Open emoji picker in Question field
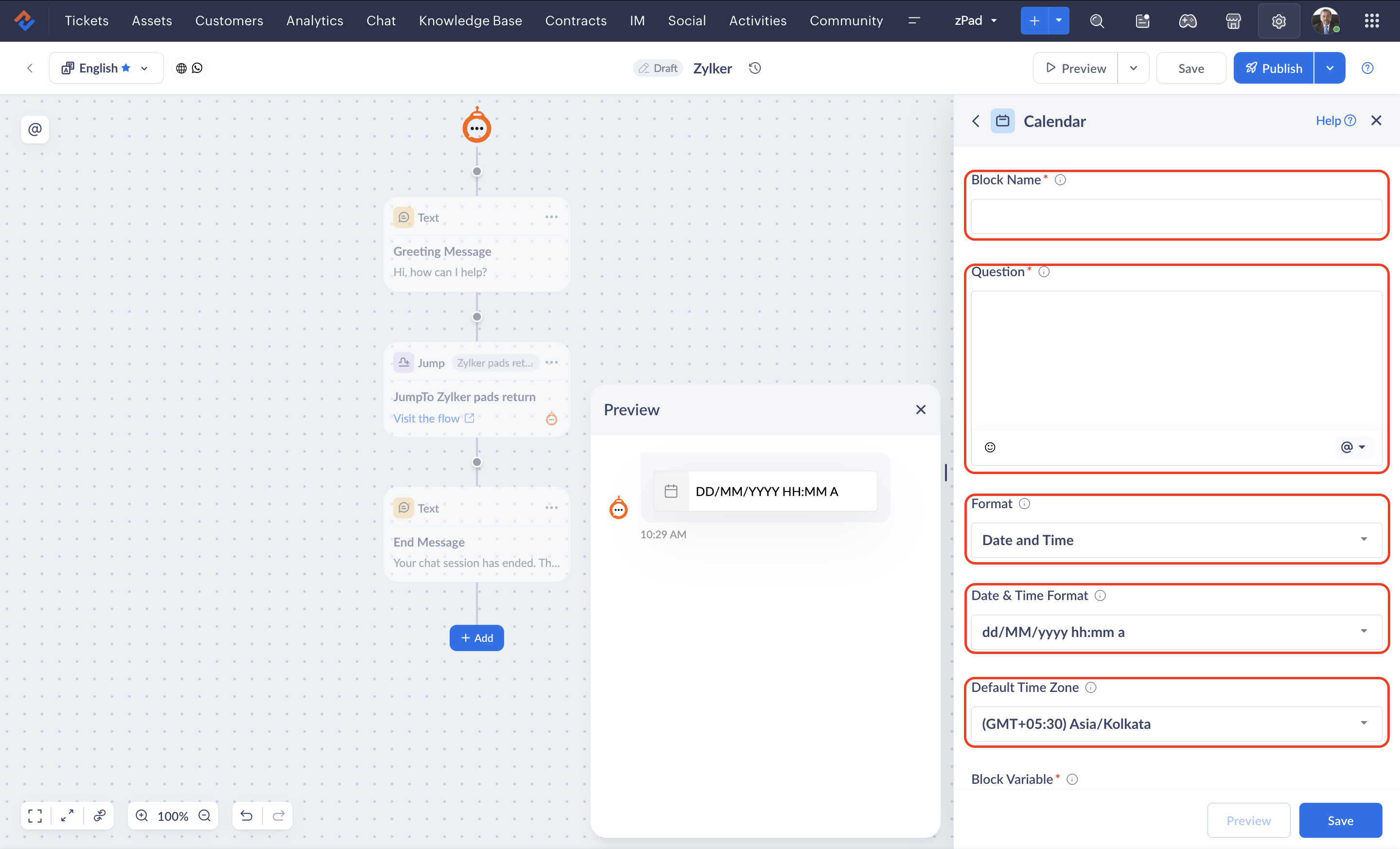1400x849 pixels. click(990, 447)
